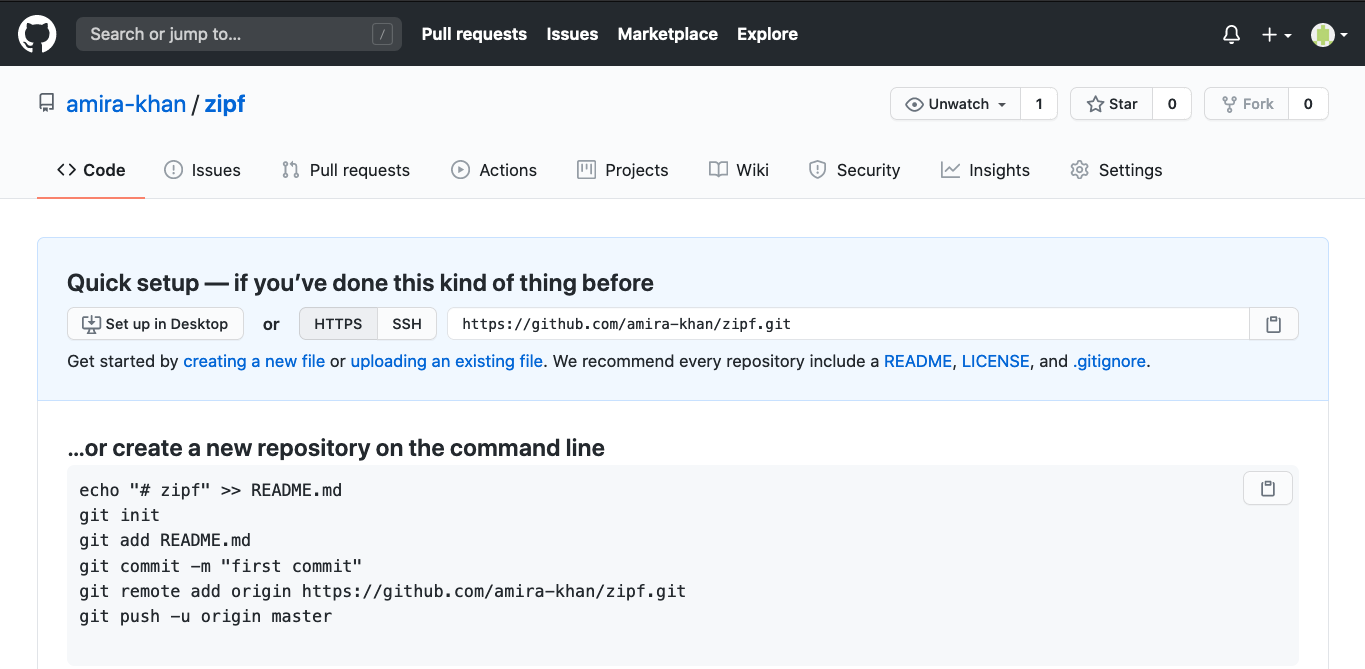Open Issues in the top navigation
Viewport: 1365px width, 669px height.
click(x=572, y=34)
